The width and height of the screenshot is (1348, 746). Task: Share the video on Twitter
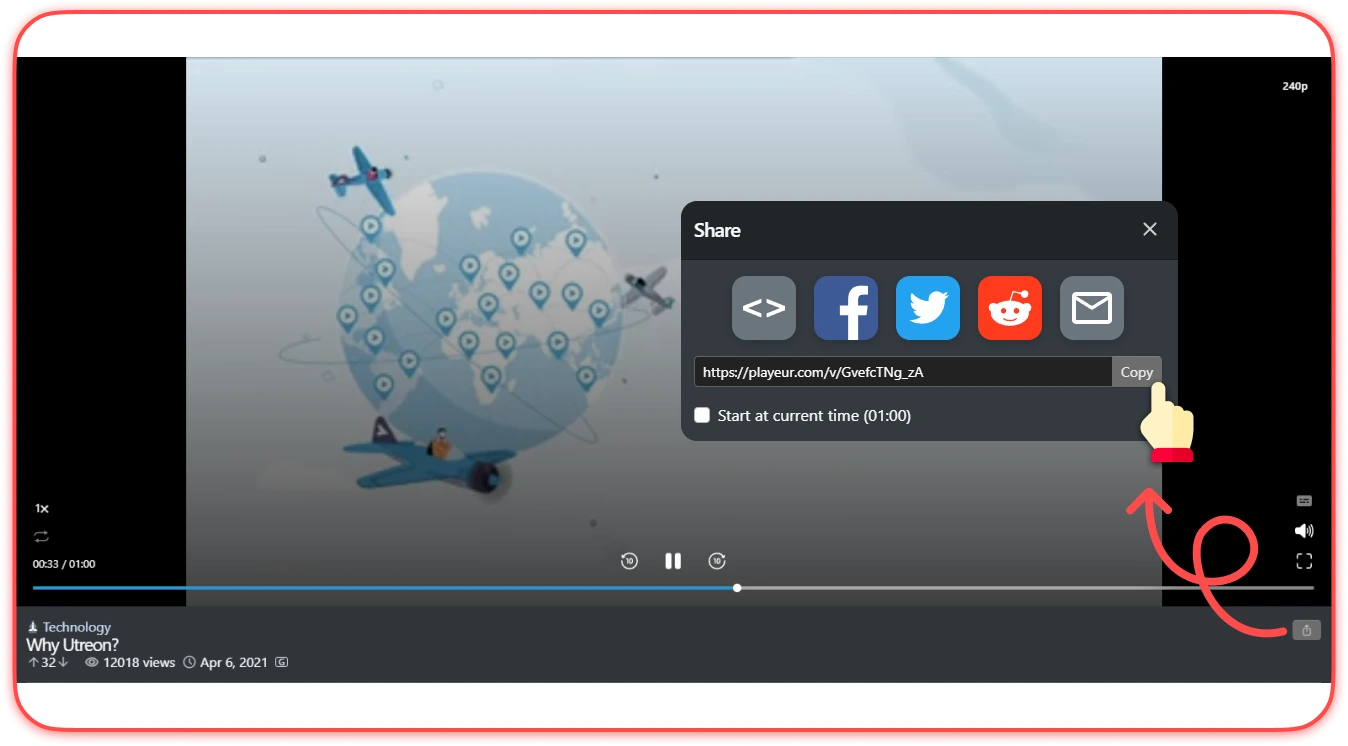[x=928, y=308]
